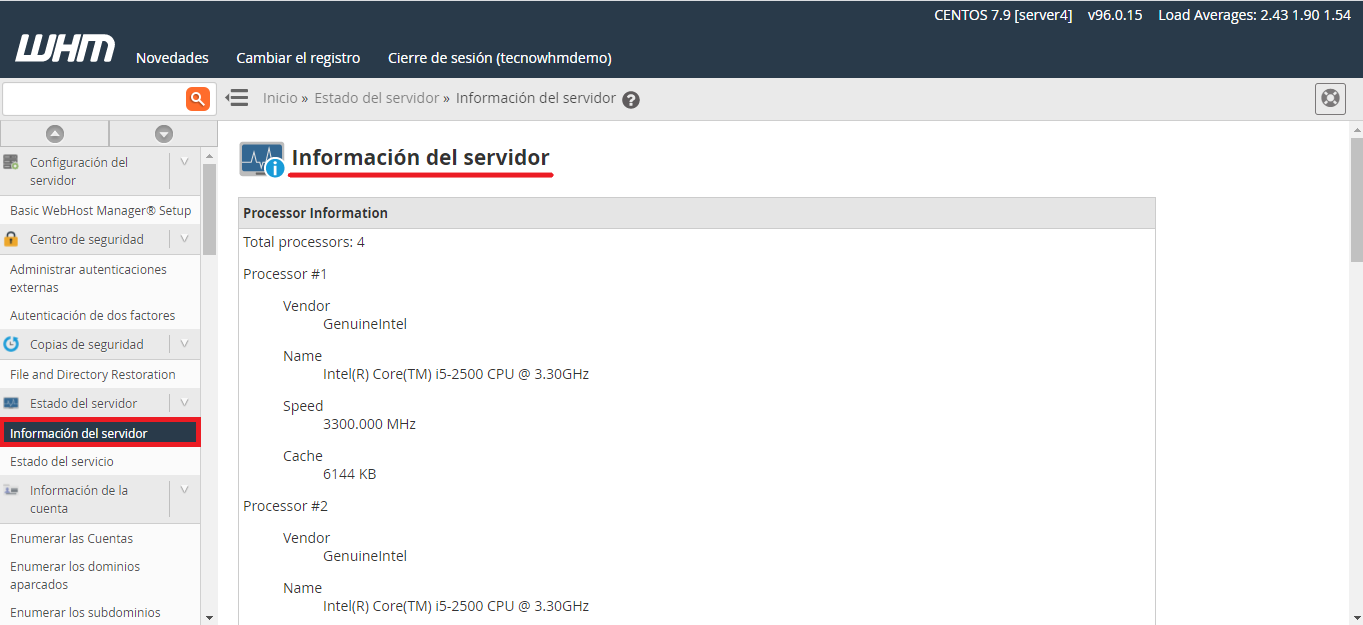Viewport: 1363px width, 625px height.
Task: Open Cambiar el registro in top bar
Action: (x=298, y=58)
